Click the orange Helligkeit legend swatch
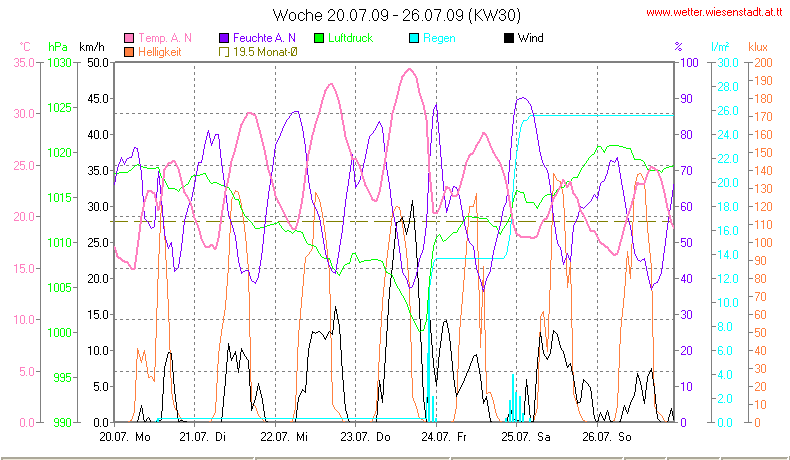Viewport: 790px width, 460px height. pyautogui.click(x=129, y=52)
